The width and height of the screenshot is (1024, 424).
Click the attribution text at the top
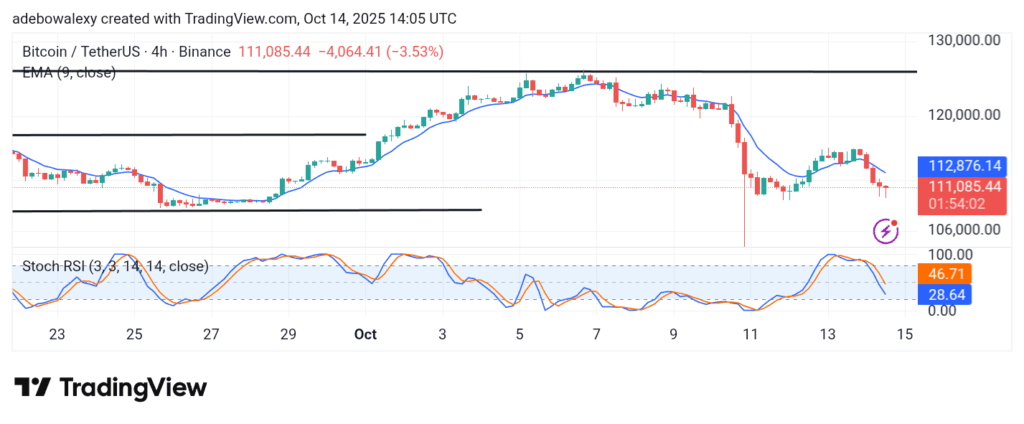pos(235,19)
